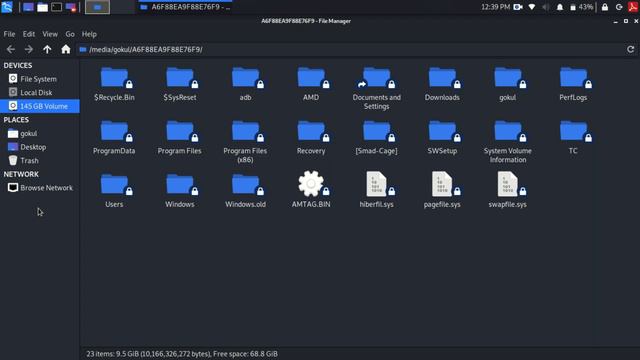Reload the folder with refresh icon
The width and height of the screenshot is (640, 360).
click(x=630, y=49)
